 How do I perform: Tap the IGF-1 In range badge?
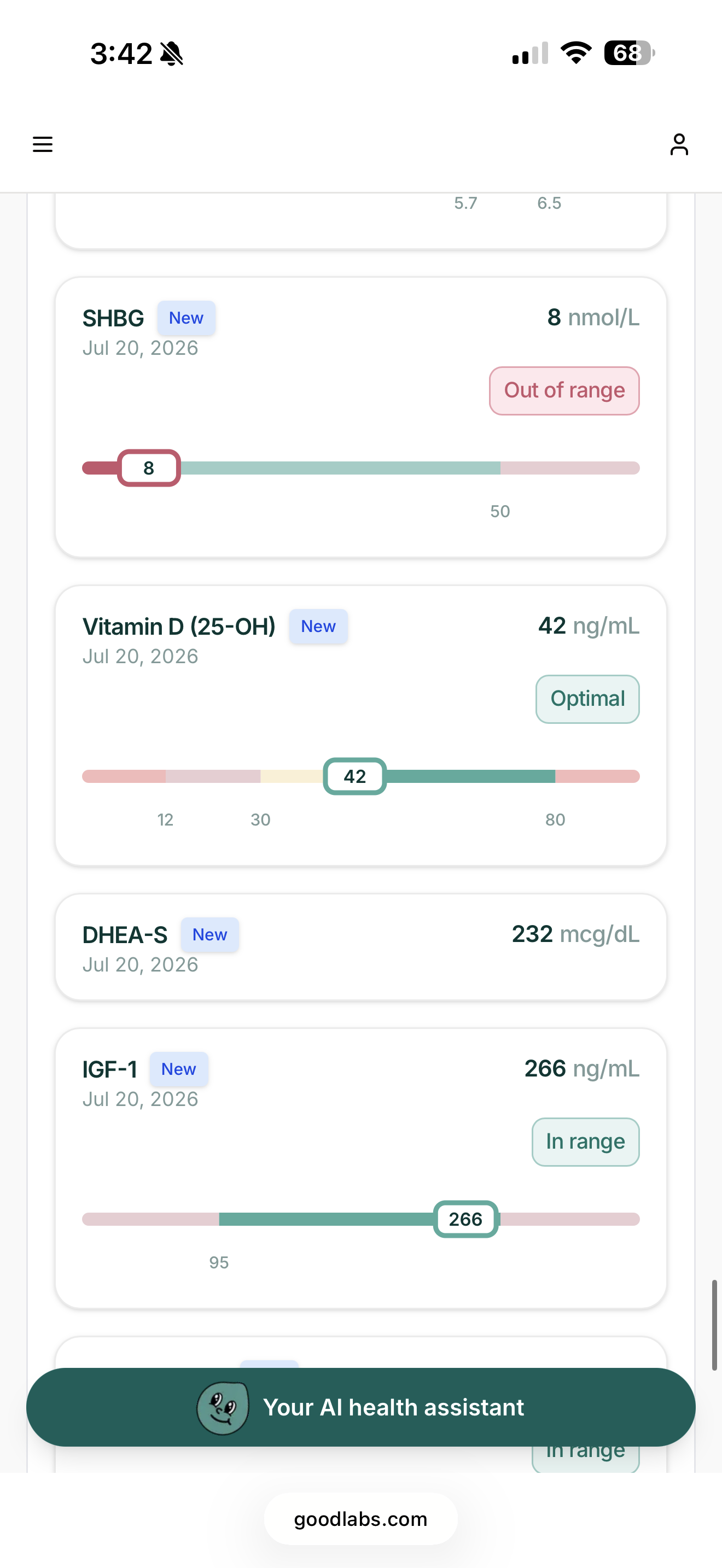tap(586, 1142)
